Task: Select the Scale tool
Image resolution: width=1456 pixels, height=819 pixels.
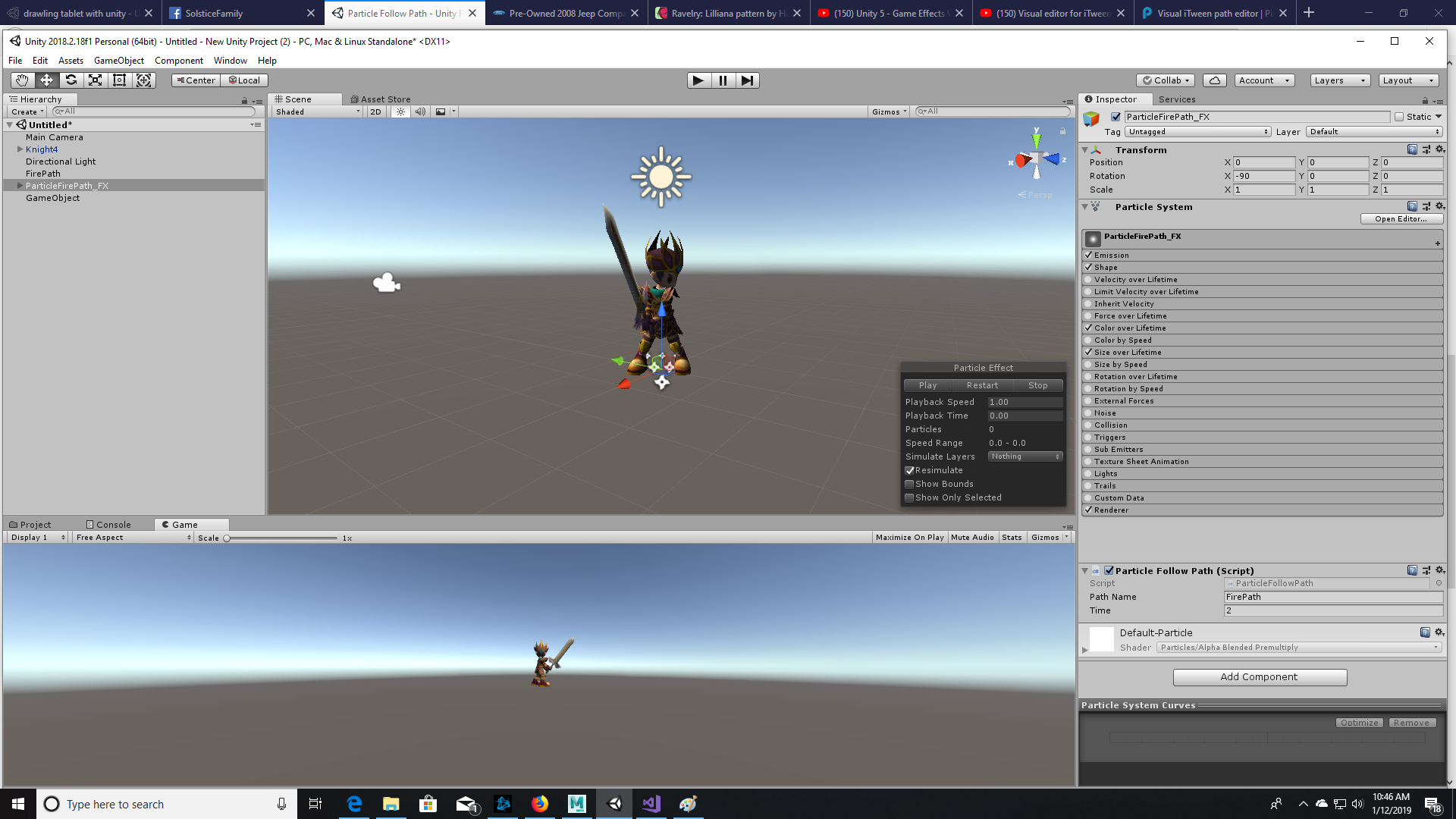Action: point(95,80)
